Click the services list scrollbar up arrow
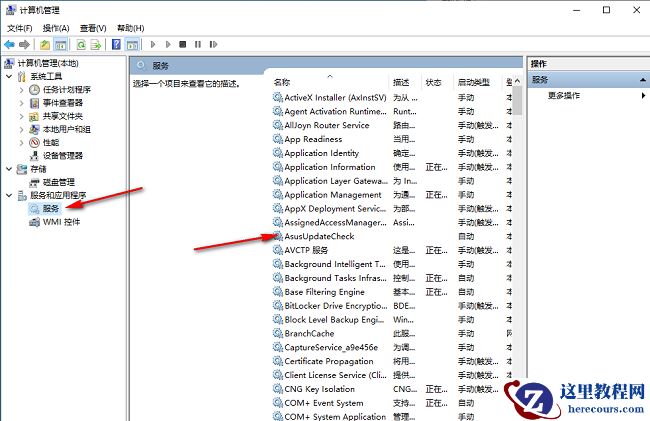 coord(517,81)
